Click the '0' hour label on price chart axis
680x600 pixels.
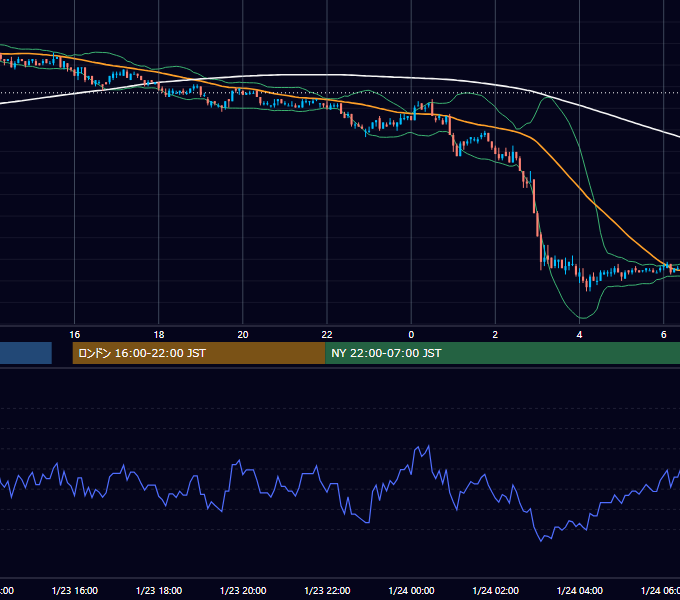(411, 335)
